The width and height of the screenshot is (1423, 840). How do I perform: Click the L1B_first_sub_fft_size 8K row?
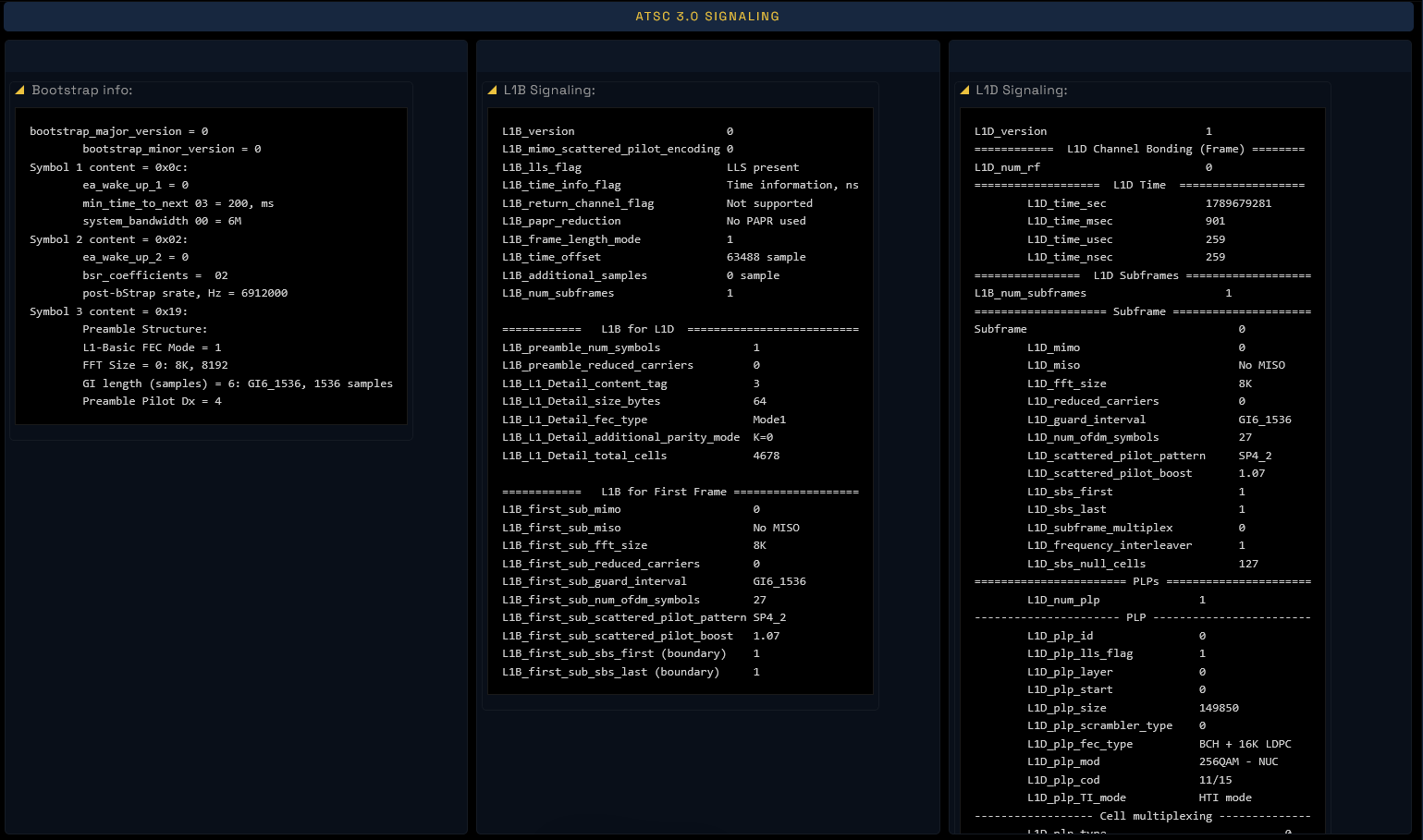[634, 545]
